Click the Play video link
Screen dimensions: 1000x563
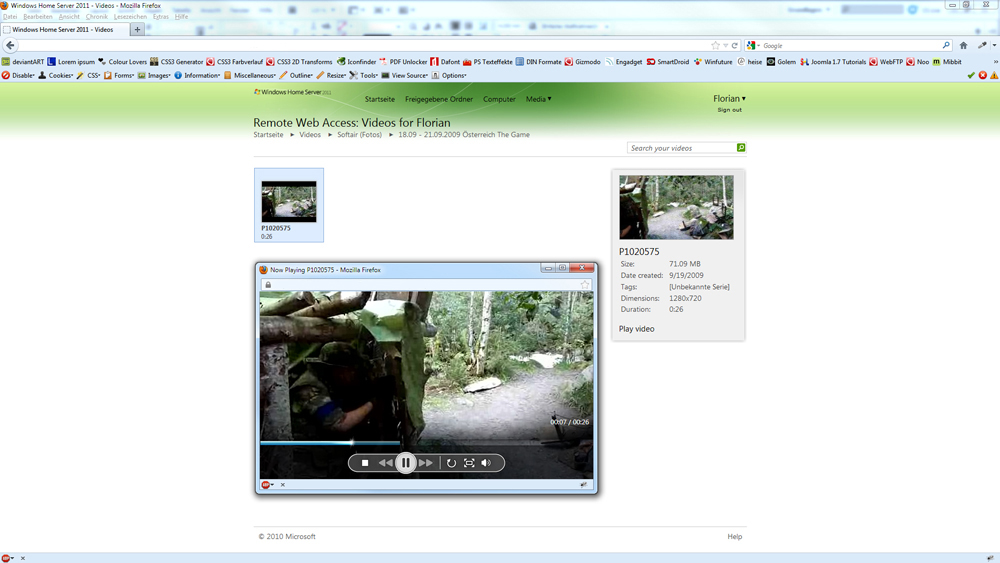tap(636, 329)
